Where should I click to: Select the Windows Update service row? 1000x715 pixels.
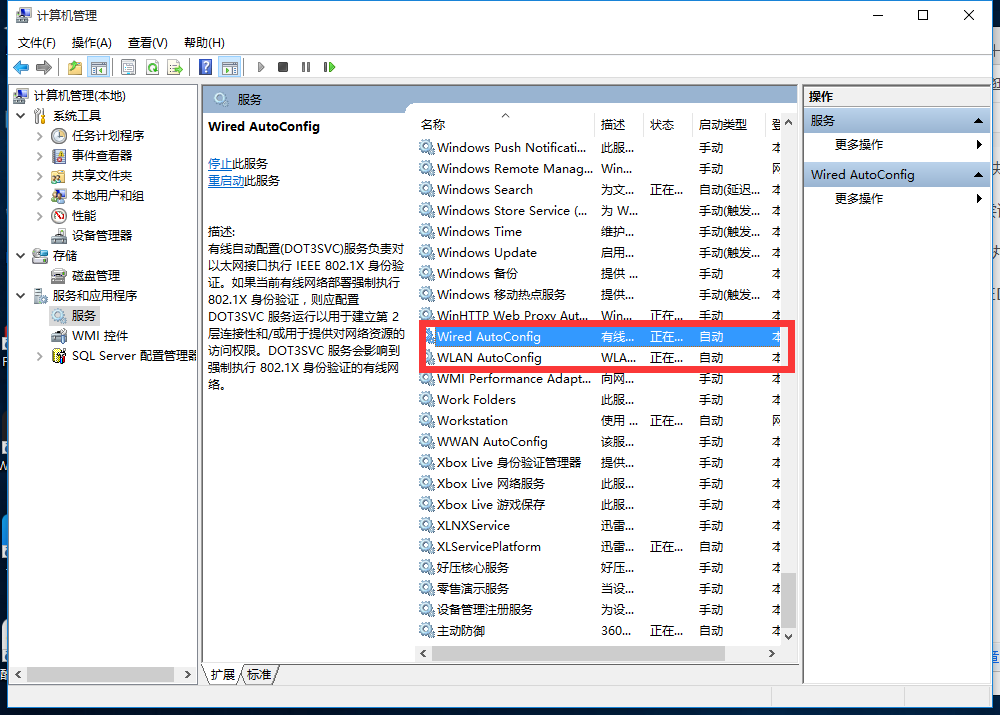[599, 253]
